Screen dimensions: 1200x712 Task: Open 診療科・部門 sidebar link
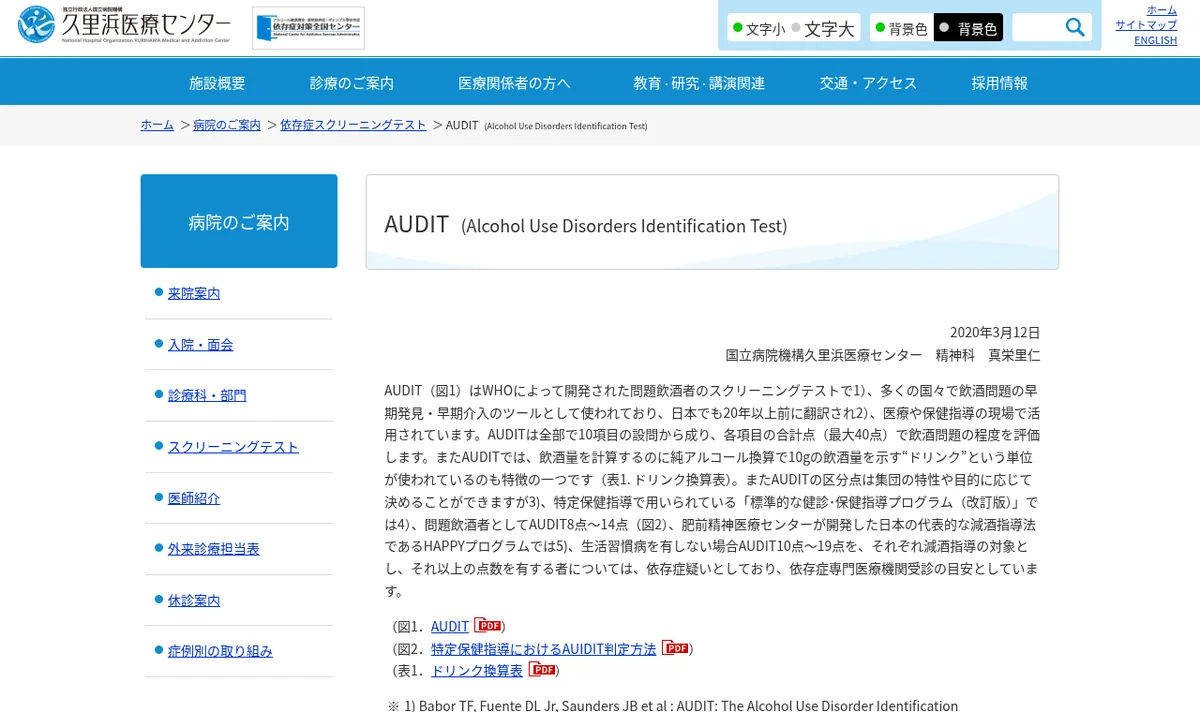(207, 395)
